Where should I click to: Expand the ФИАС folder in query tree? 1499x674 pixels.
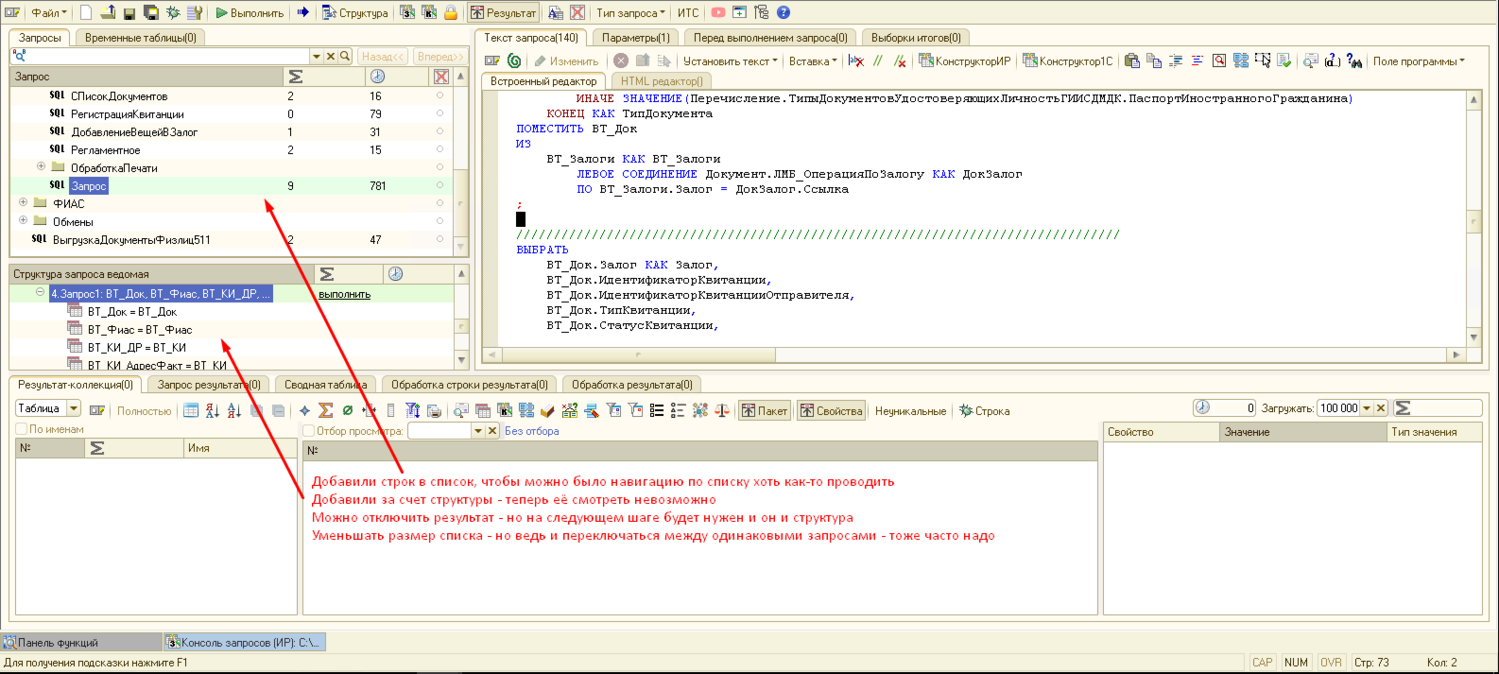tap(23, 203)
